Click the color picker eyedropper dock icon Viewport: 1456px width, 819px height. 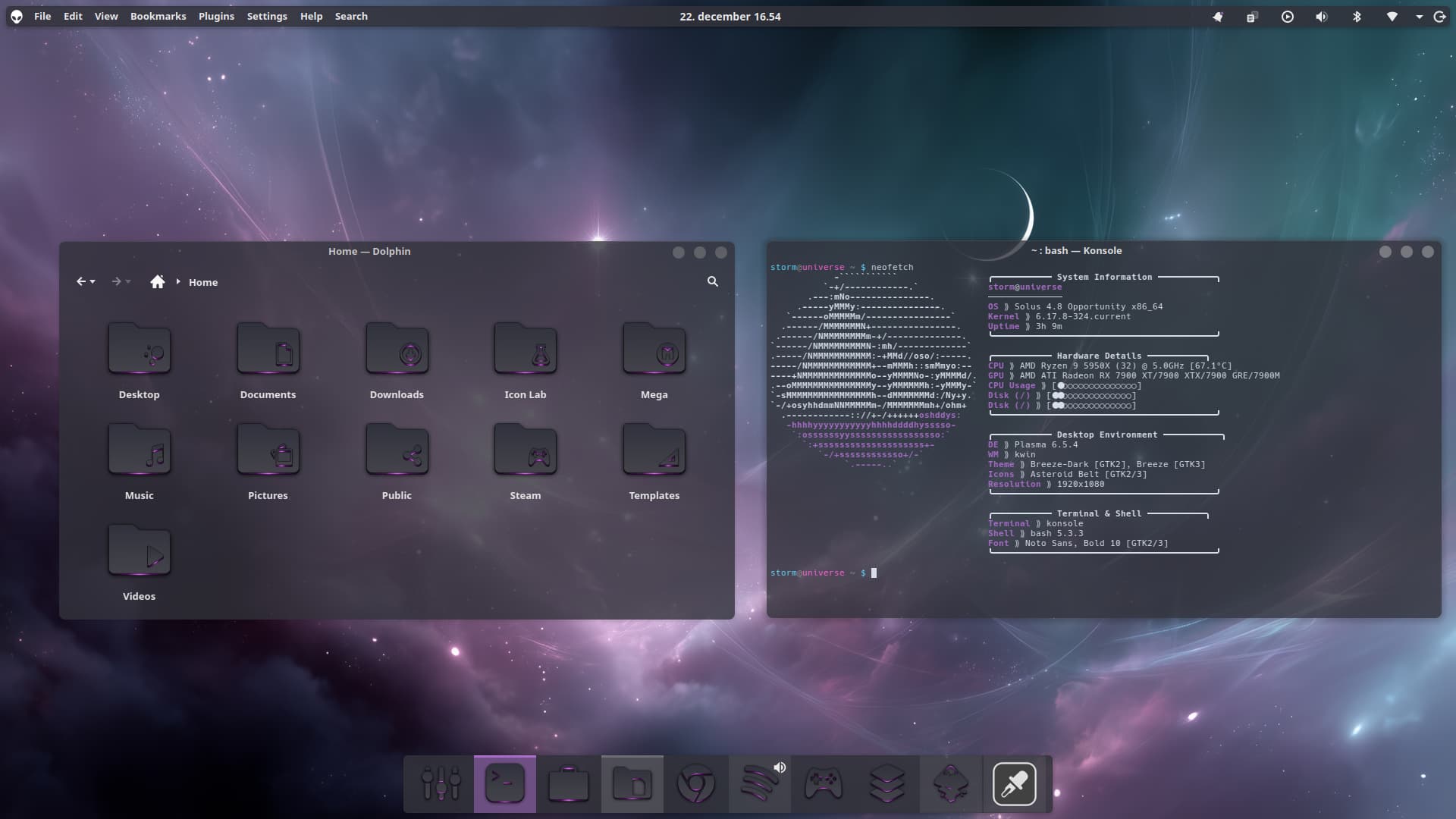pyautogui.click(x=1014, y=784)
